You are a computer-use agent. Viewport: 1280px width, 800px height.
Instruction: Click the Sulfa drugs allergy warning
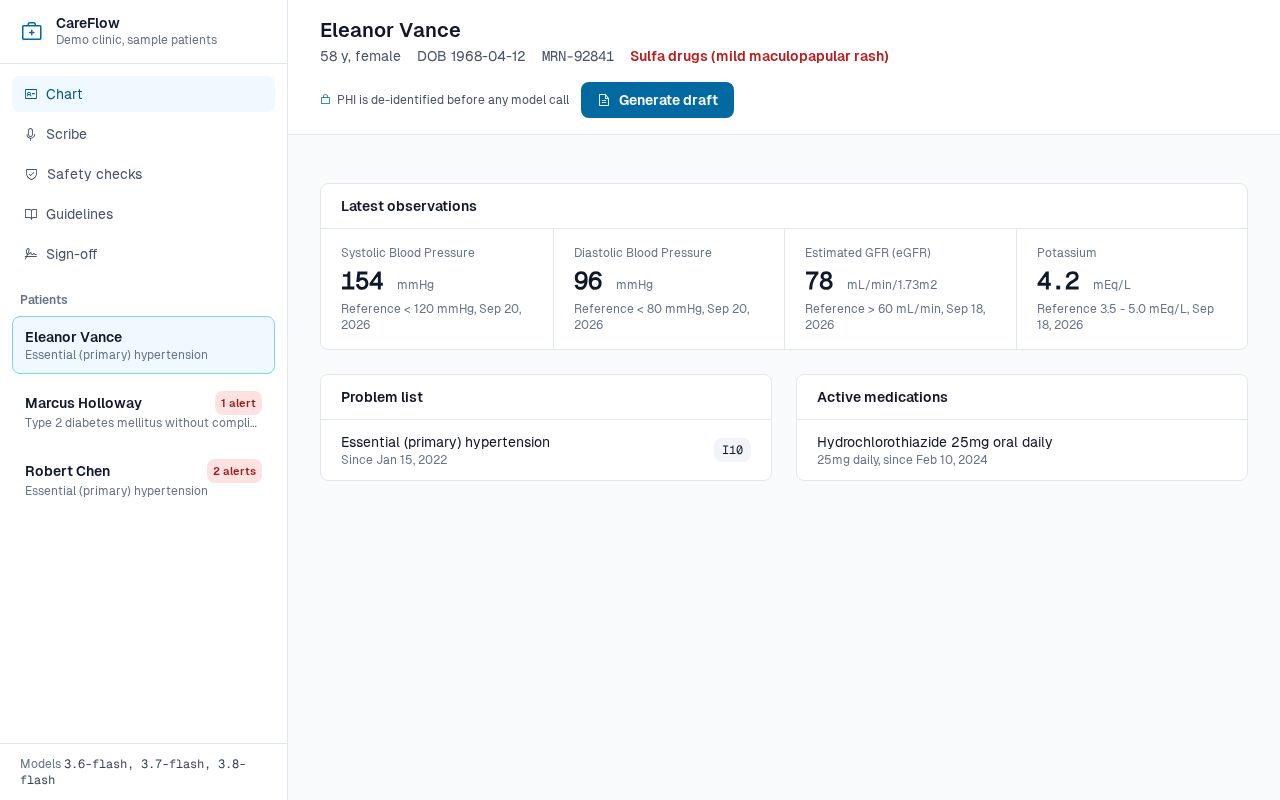tap(759, 56)
